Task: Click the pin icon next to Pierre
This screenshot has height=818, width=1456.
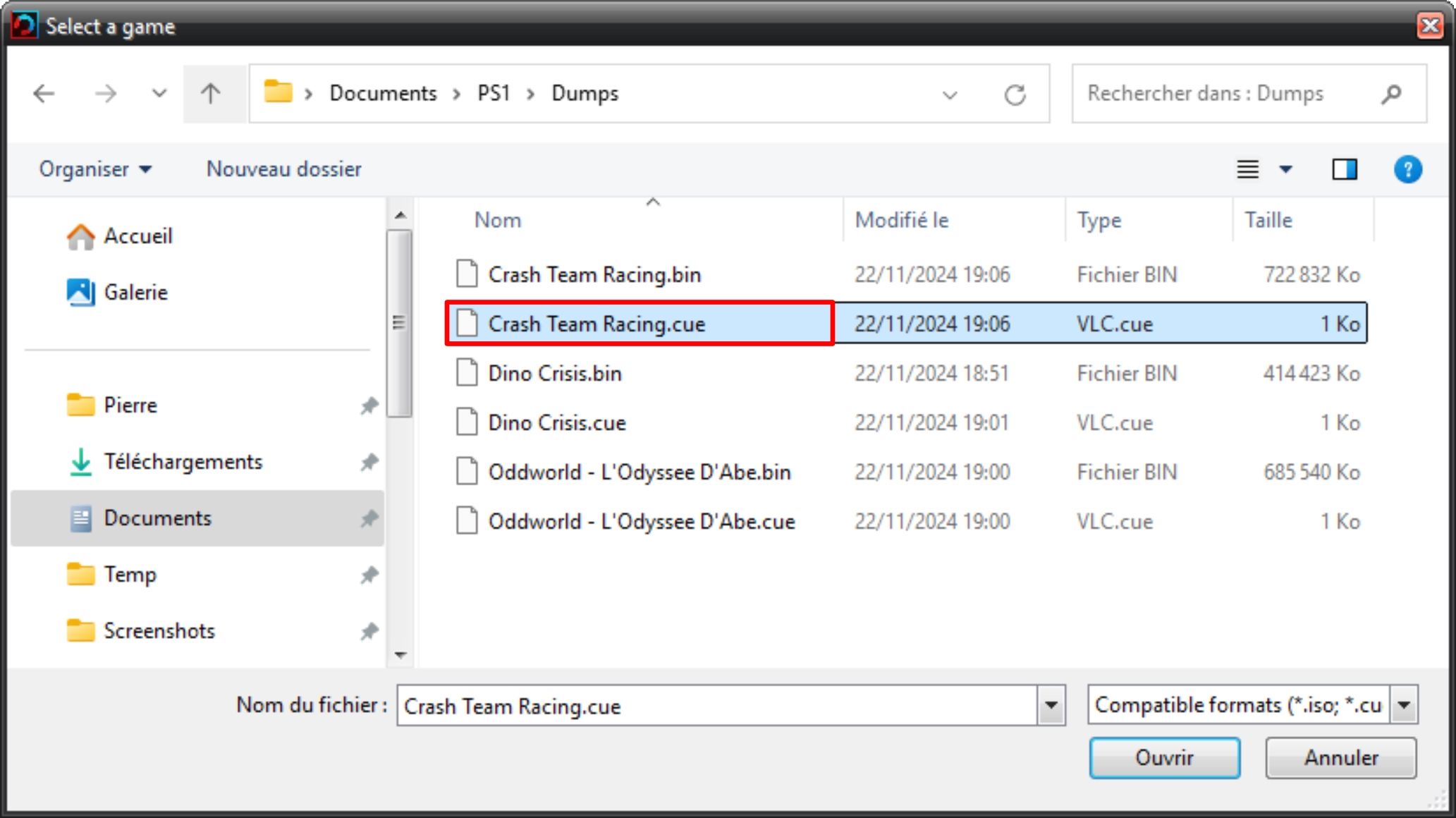Action: pyautogui.click(x=369, y=405)
